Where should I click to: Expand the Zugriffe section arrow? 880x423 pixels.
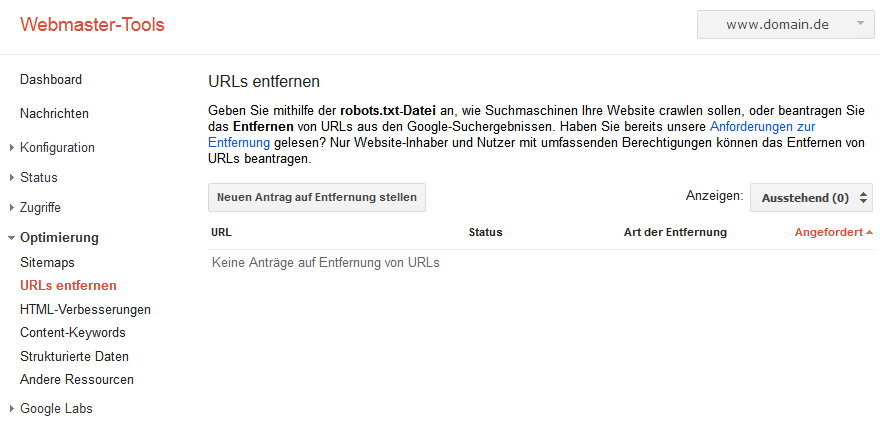pos(11,208)
